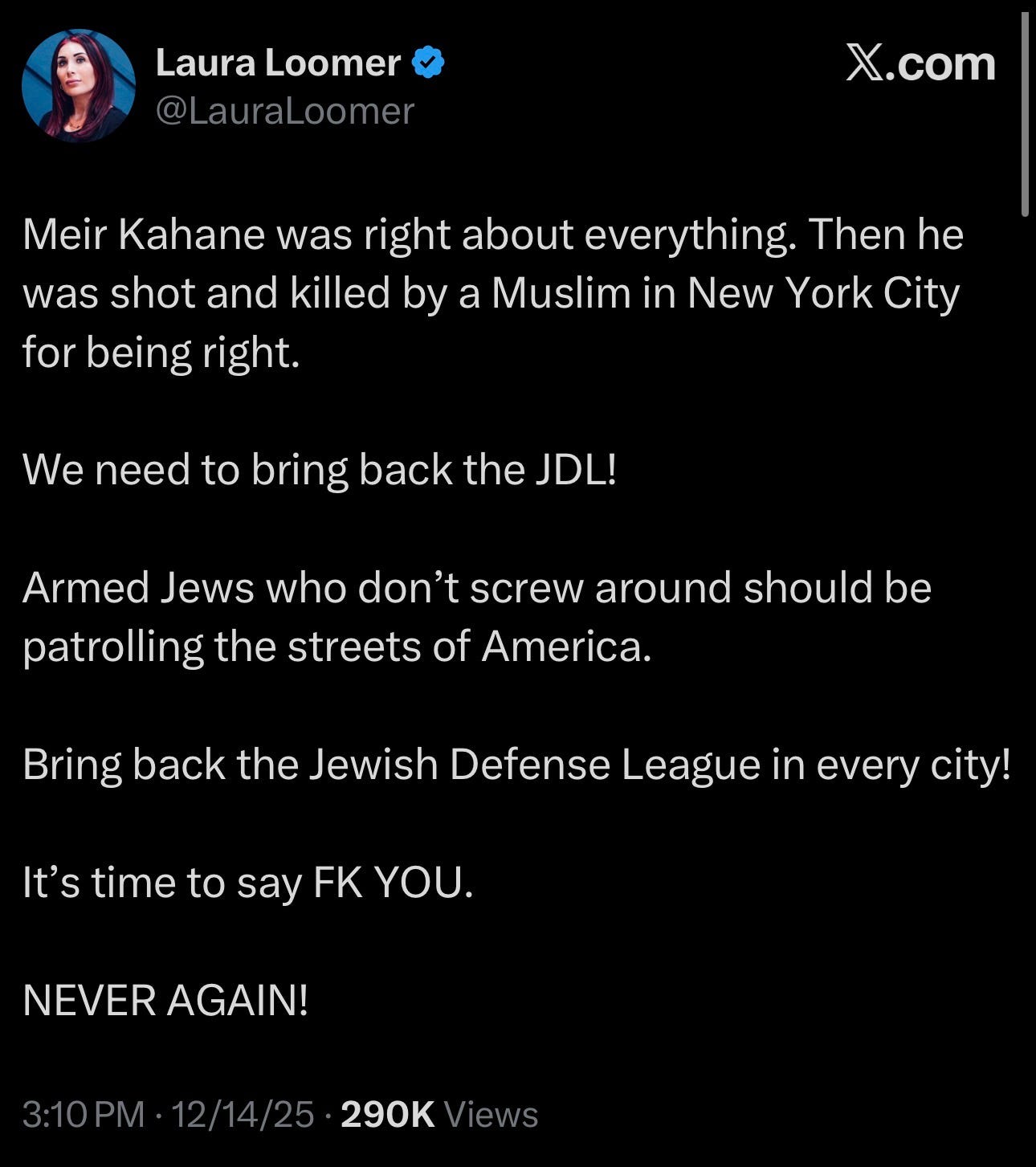Click the line "It's time to say FK YOU."
The image size is (1036, 1167).
(x=248, y=883)
